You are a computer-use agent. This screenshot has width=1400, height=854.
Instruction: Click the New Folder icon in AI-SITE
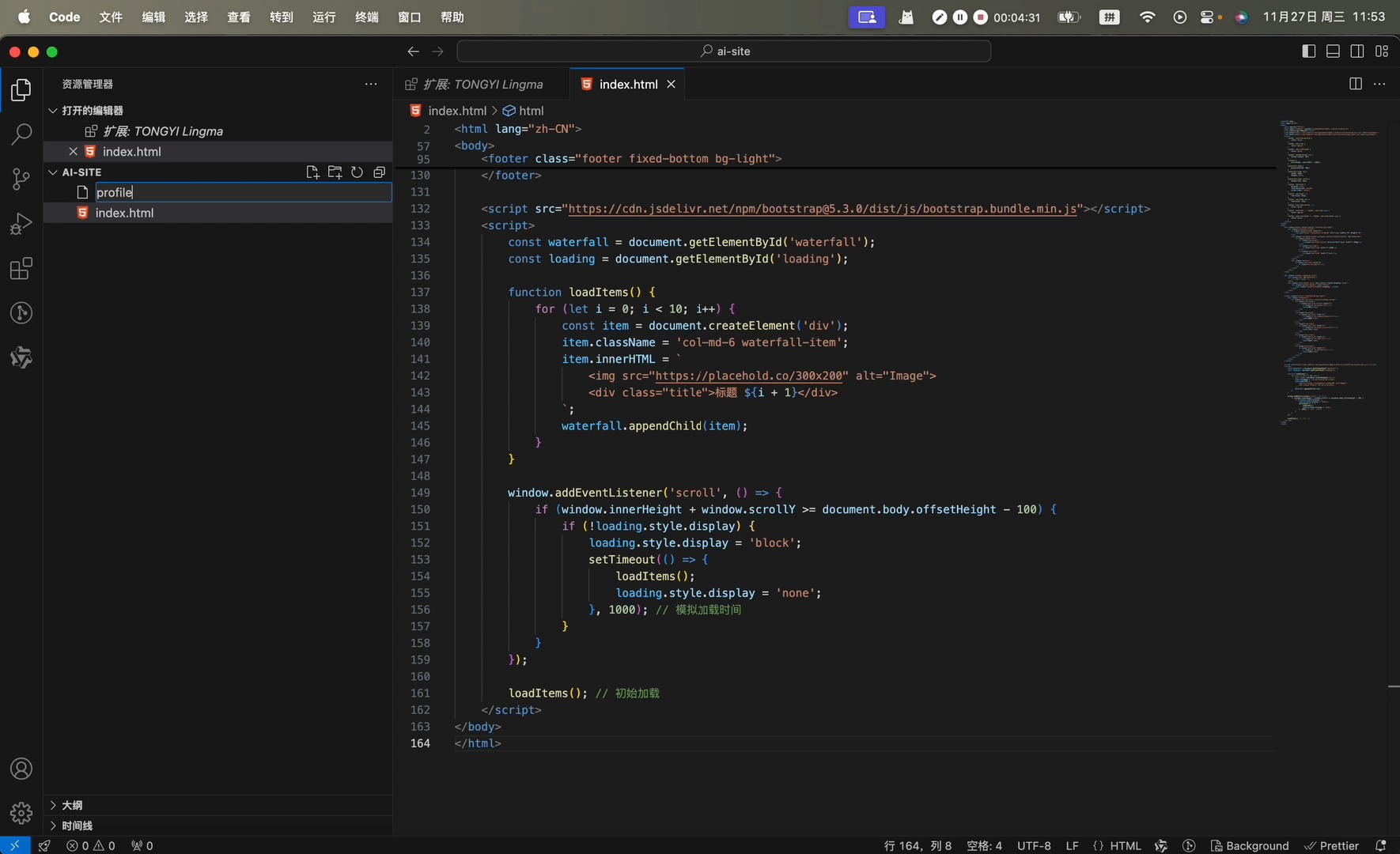pyautogui.click(x=335, y=172)
